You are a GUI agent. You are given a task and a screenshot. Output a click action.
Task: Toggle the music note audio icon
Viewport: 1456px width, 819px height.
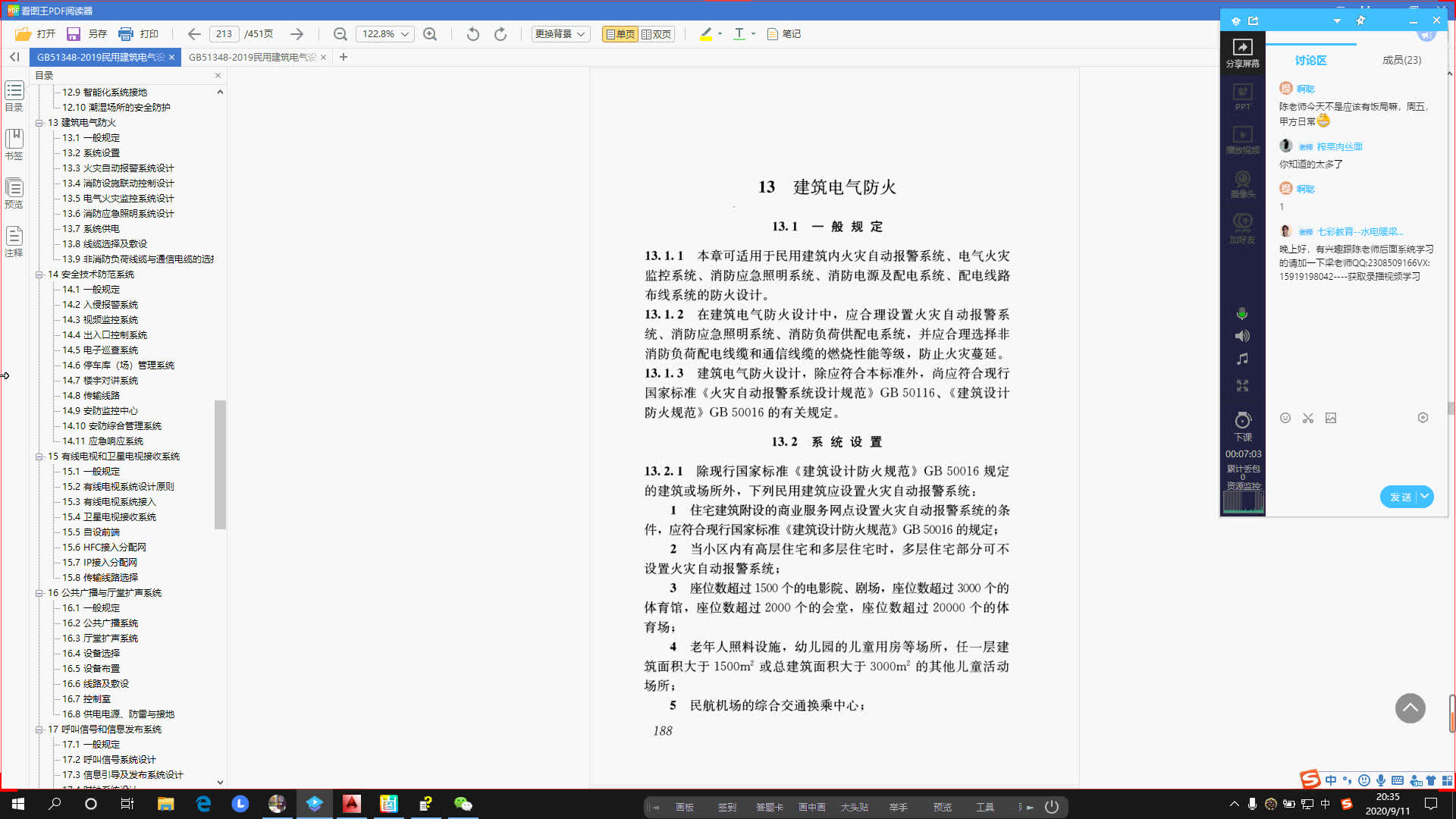pyautogui.click(x=1242, y=359)
